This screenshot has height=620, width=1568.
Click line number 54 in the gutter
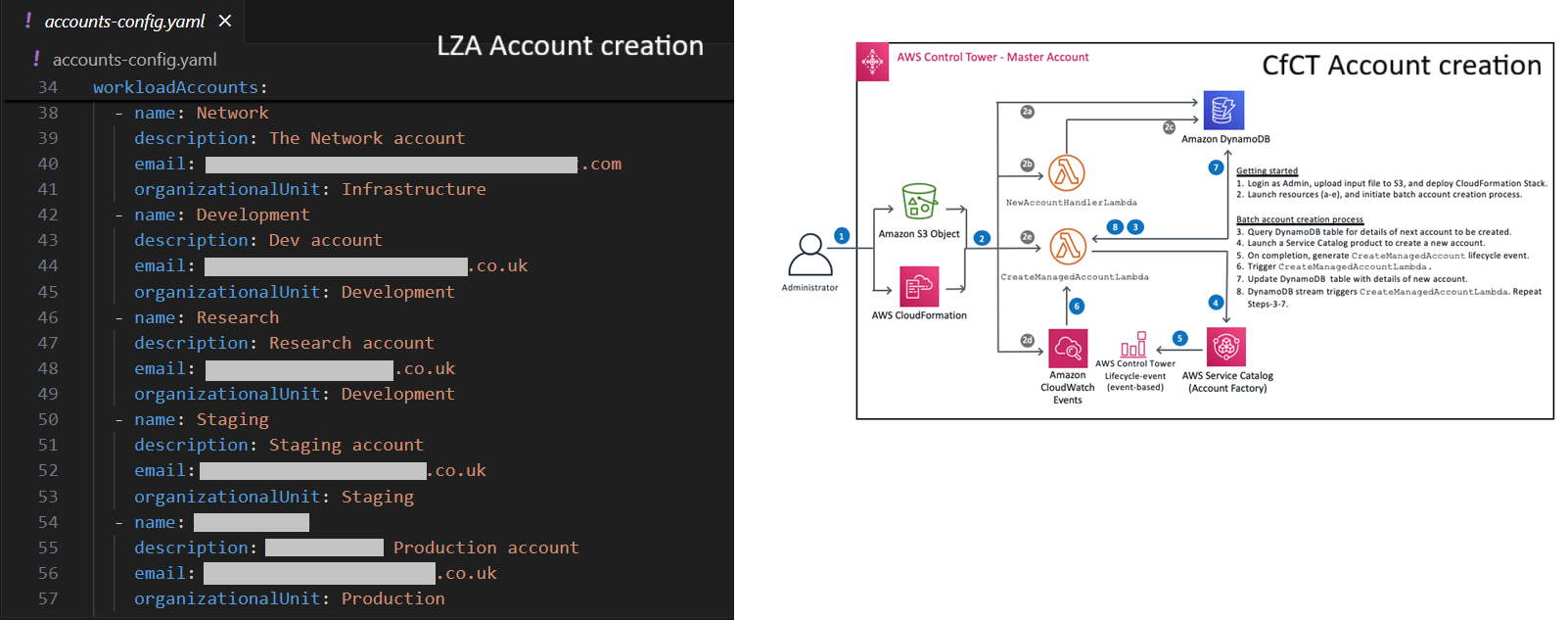48,522
